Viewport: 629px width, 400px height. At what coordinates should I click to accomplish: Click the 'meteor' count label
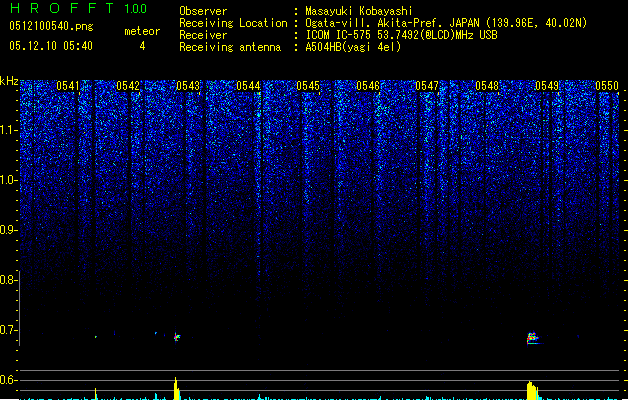coord(142,31)
